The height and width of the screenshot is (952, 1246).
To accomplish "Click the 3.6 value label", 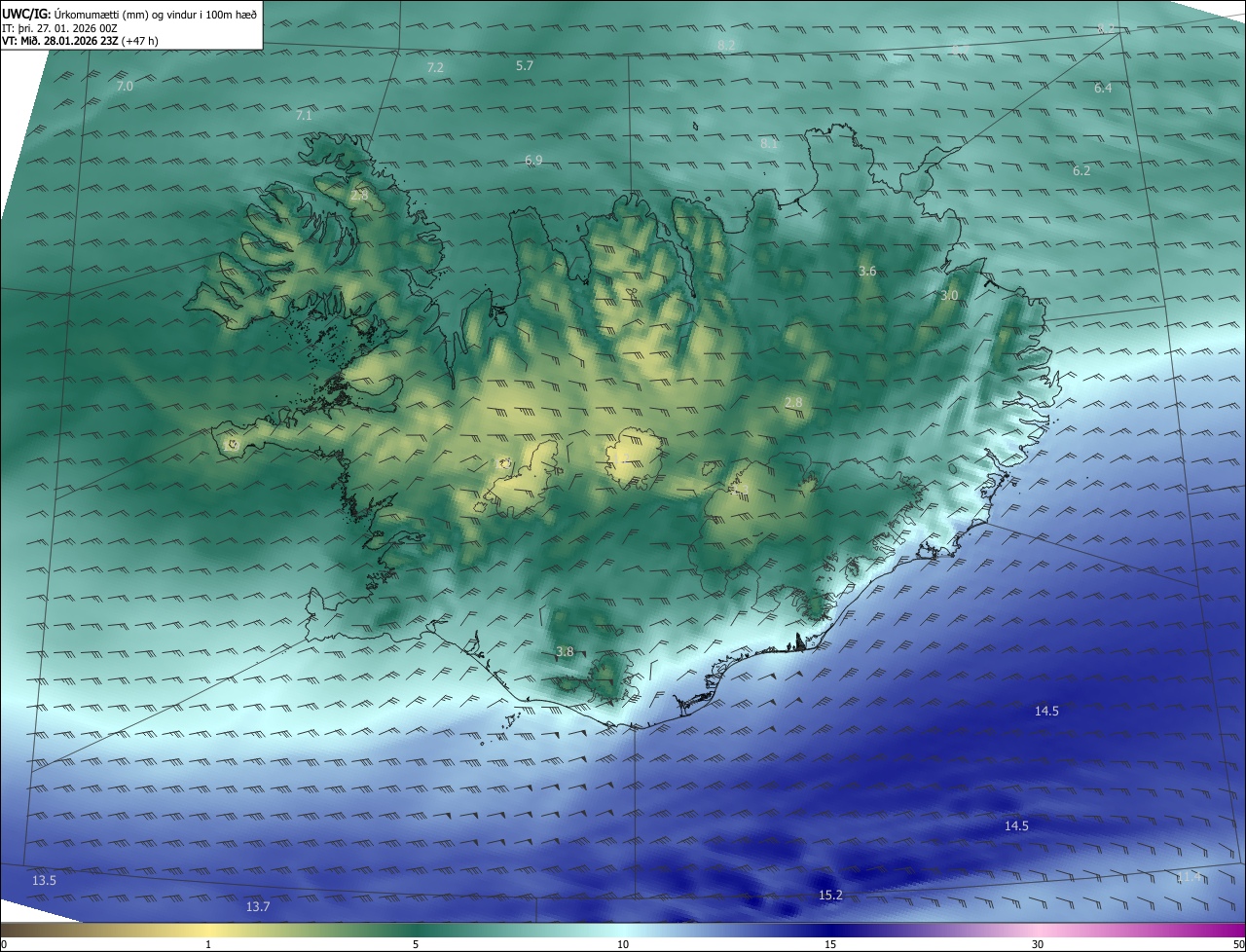I will click(x=867, y=271).
